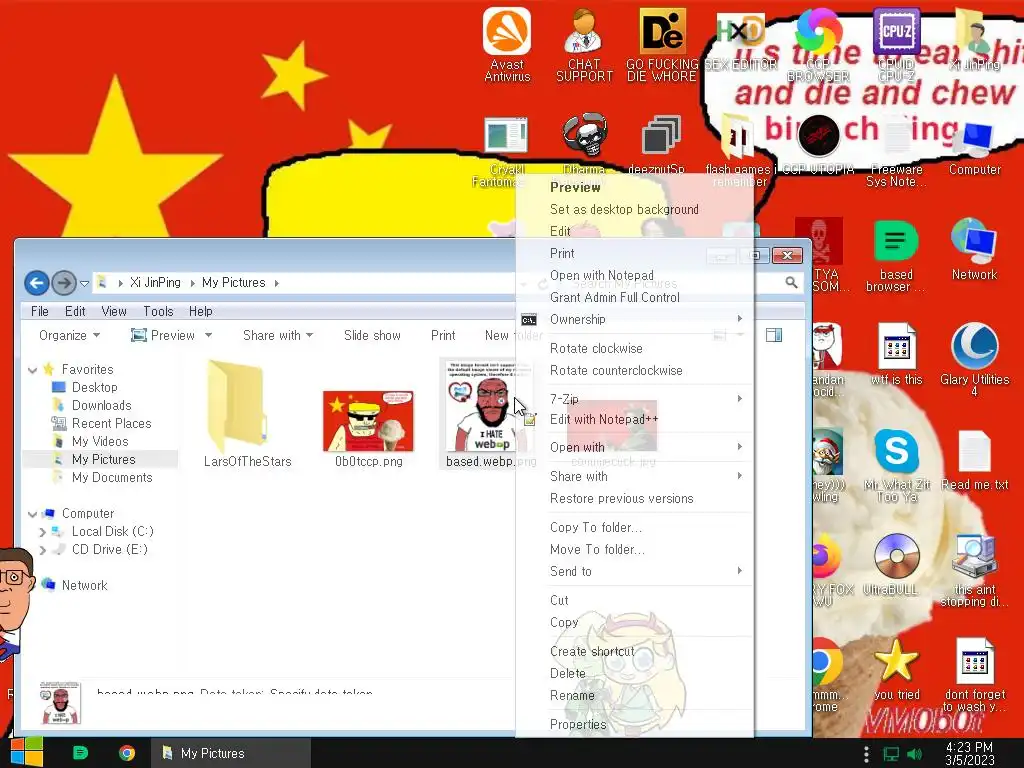Click Rename in the context menu
Image resolution: width=1024 pixels, height=768 pixels.
[x=635, y=696]
